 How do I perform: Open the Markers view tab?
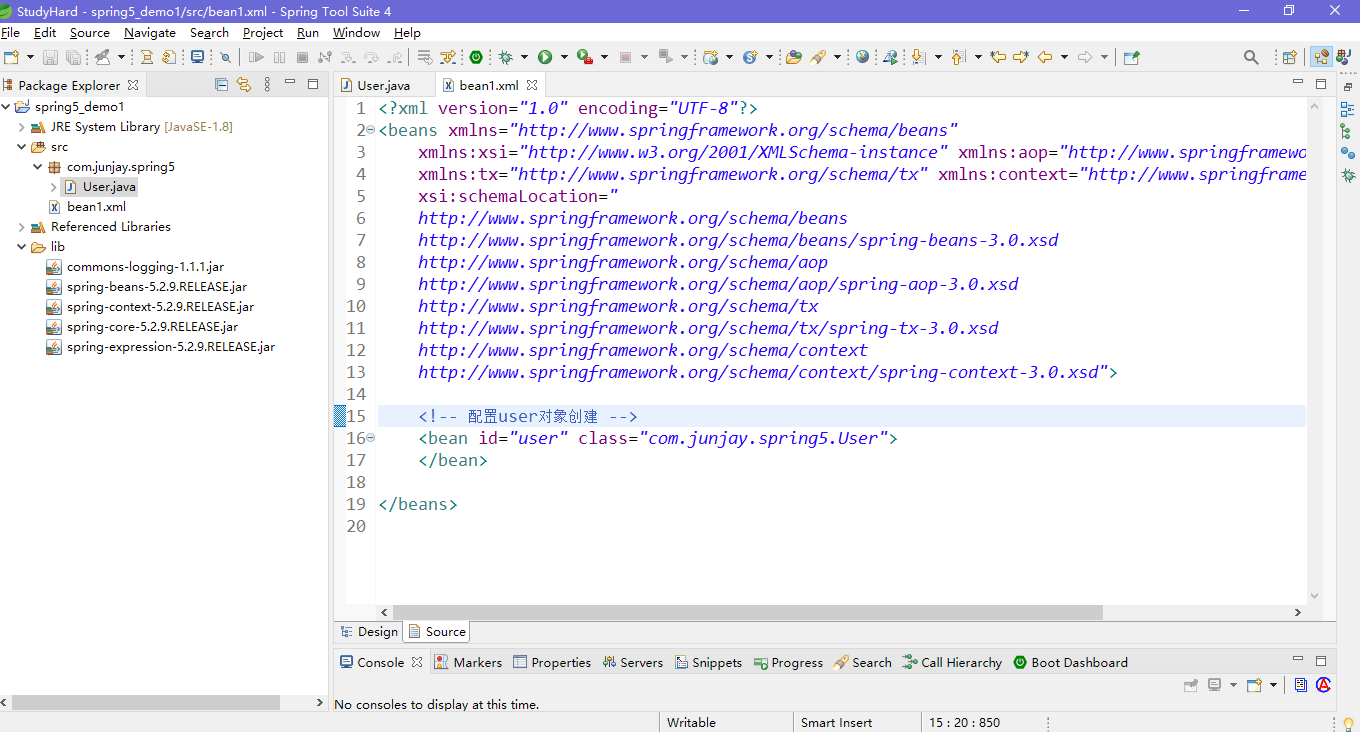[x=468, y=662]
